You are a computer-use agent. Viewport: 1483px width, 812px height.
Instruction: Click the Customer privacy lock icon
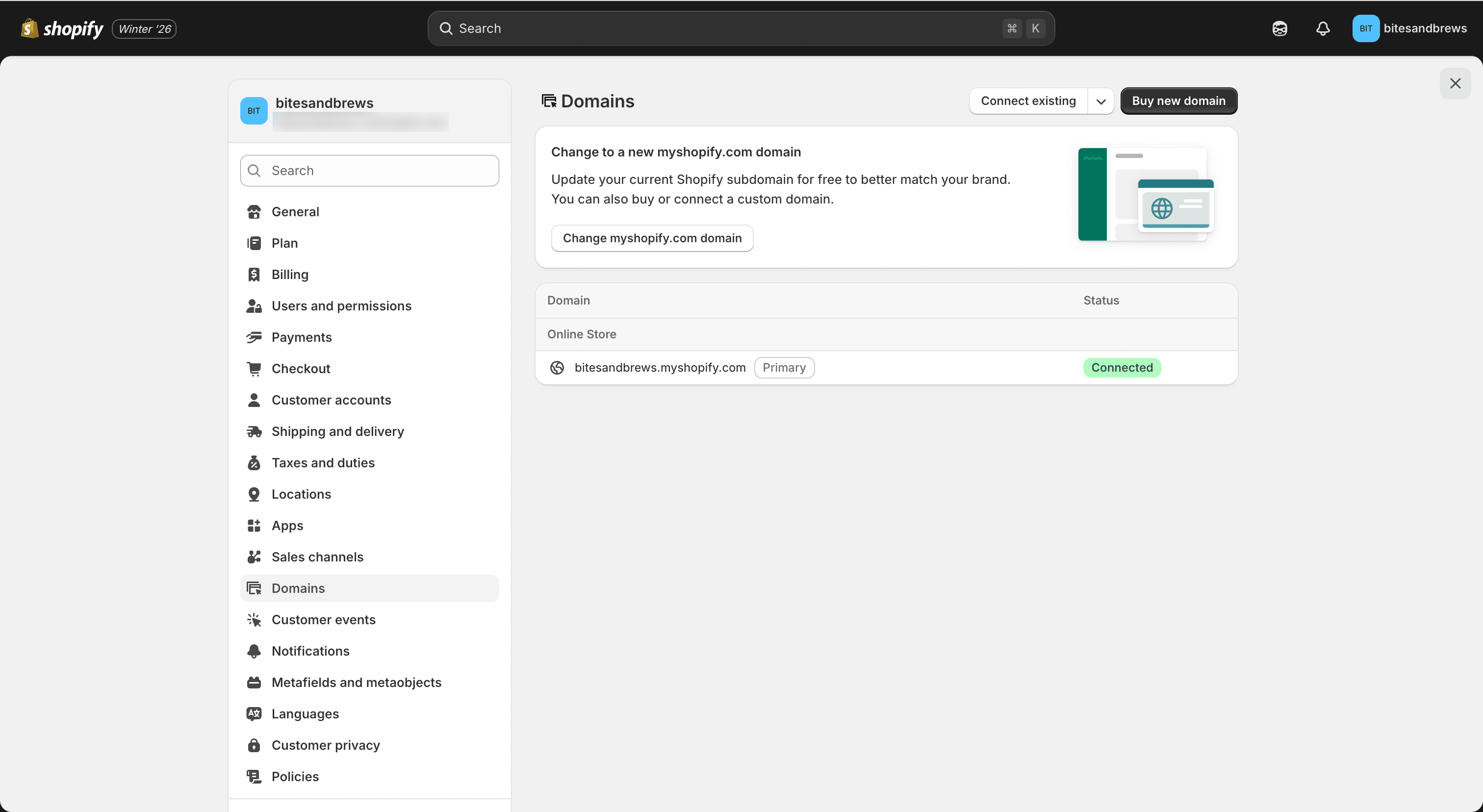(x=254, y=745)
